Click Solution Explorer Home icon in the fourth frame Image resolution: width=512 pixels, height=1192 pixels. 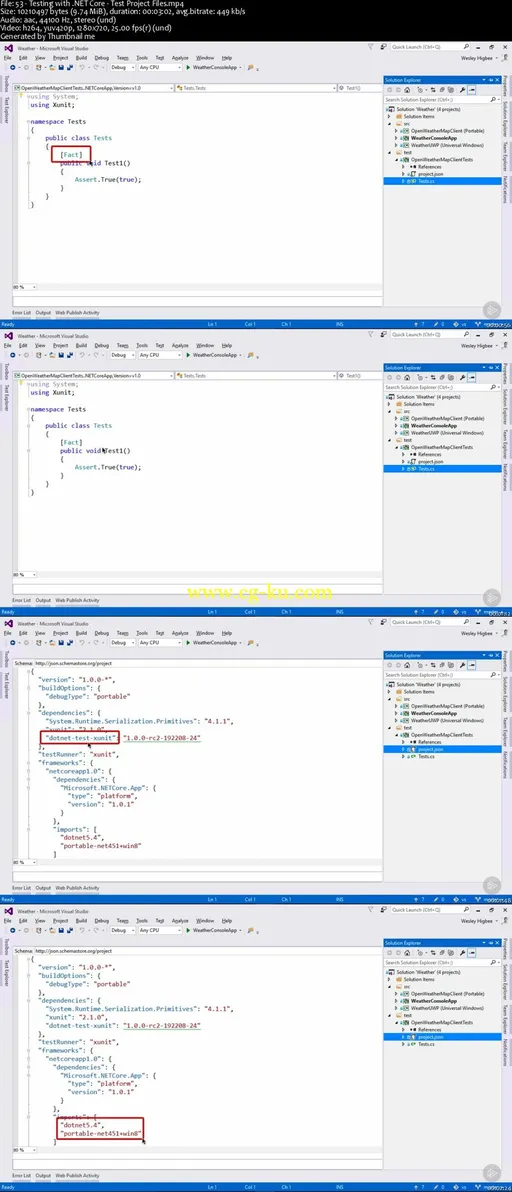[407, 953]
